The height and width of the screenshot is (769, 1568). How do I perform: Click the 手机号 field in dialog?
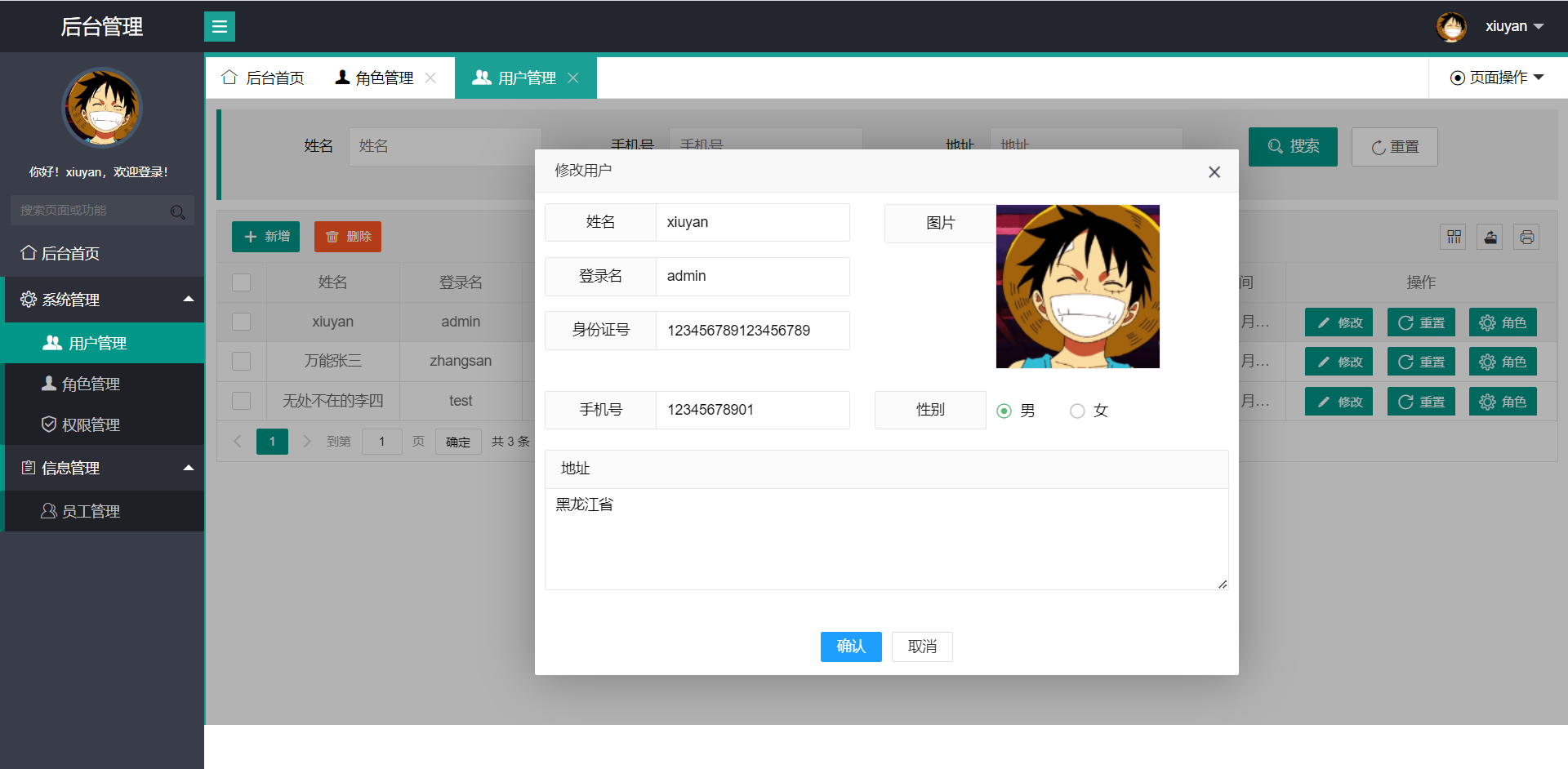click(x=753, y=410)
